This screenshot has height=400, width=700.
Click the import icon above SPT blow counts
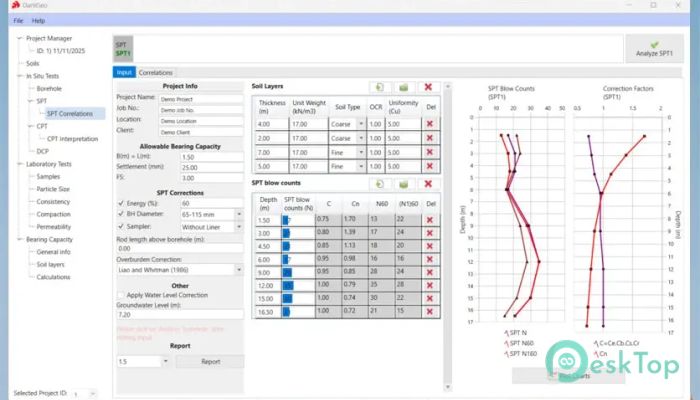(380, 184)
